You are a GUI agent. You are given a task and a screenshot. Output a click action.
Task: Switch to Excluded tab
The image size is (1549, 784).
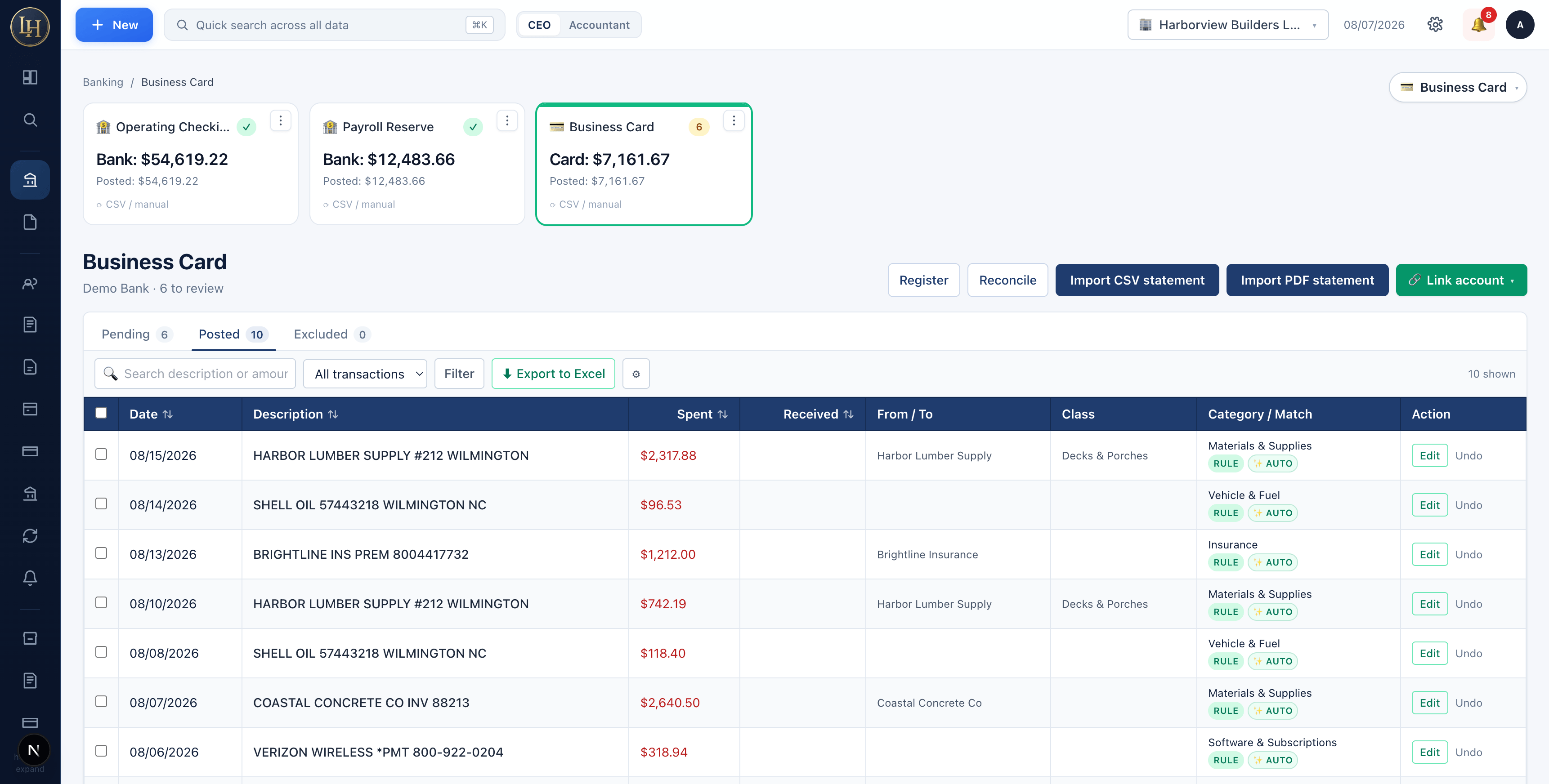331,334
